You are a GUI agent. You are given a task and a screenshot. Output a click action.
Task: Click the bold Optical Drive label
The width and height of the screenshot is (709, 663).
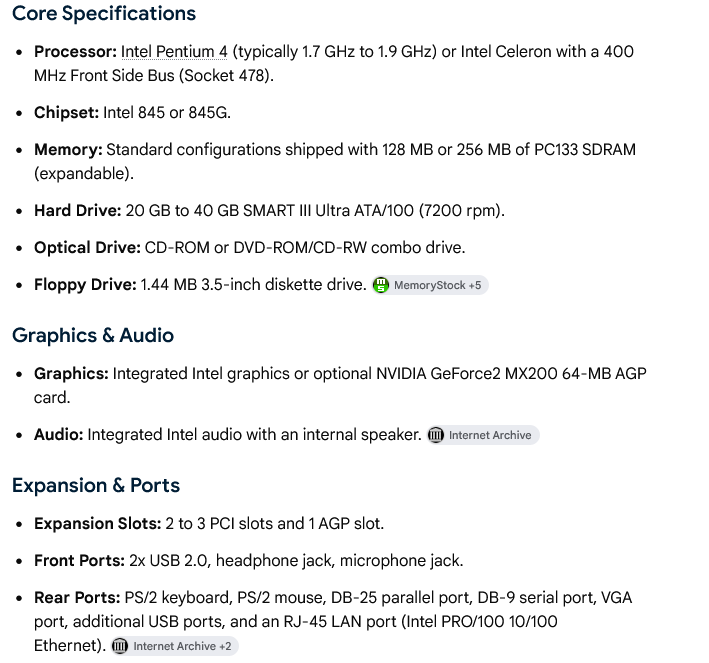click(x=88, y=247)
